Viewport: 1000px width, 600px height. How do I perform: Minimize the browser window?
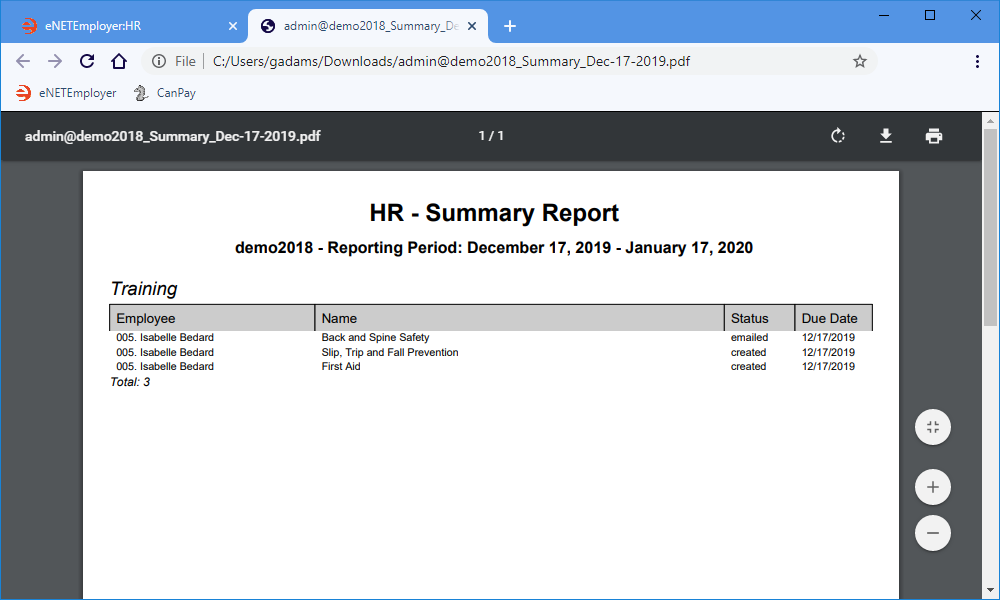[x=884, y=15]
